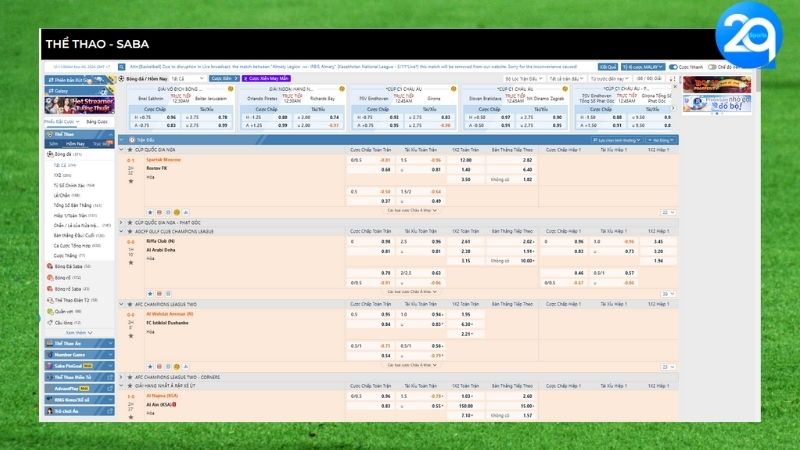Open the Tất cả trận đấu dropdown
This screenshot has width=800, height=450.
coord(566,79)
